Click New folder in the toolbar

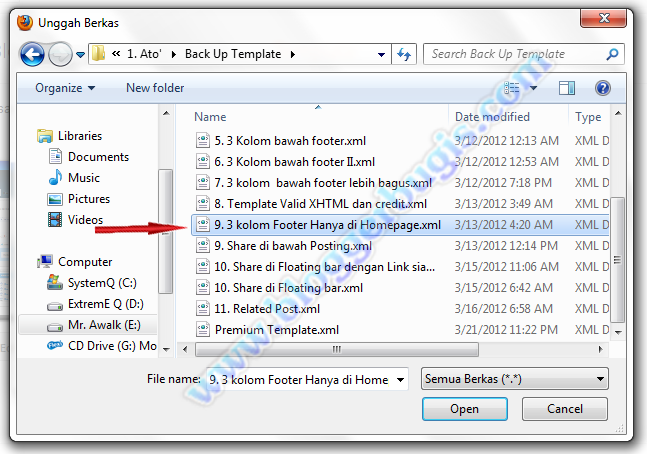[155, 88]
